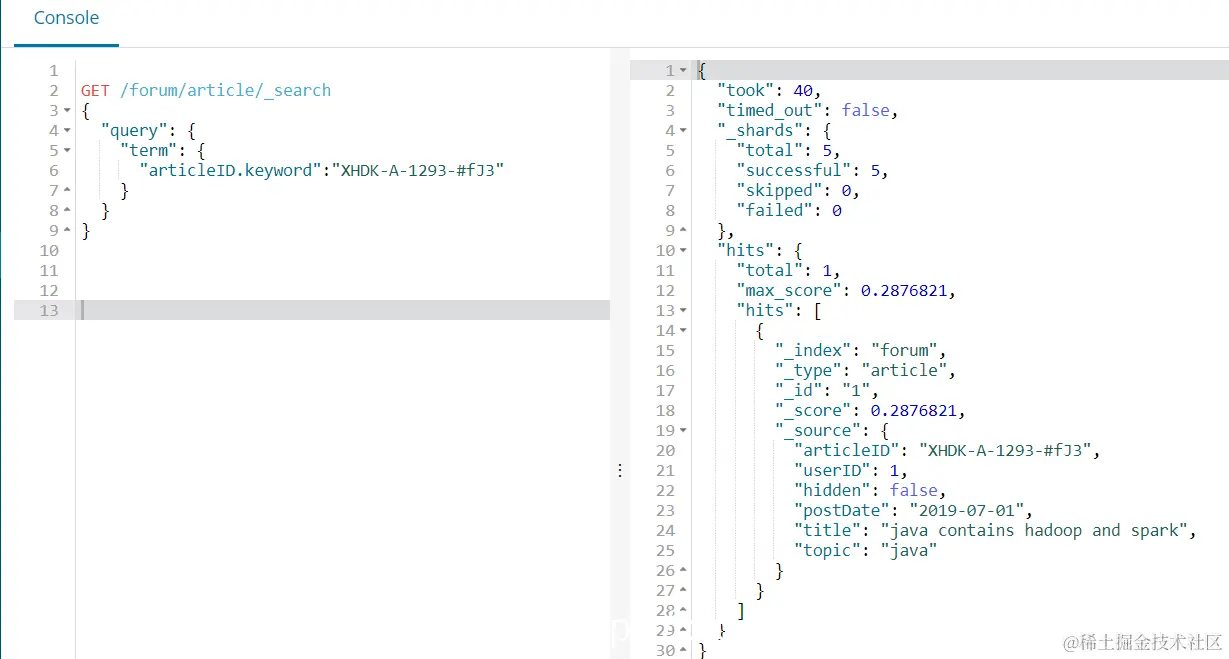Open the Console tab
The width and height of the screenshot is (1229, 659).
[66, 19]
